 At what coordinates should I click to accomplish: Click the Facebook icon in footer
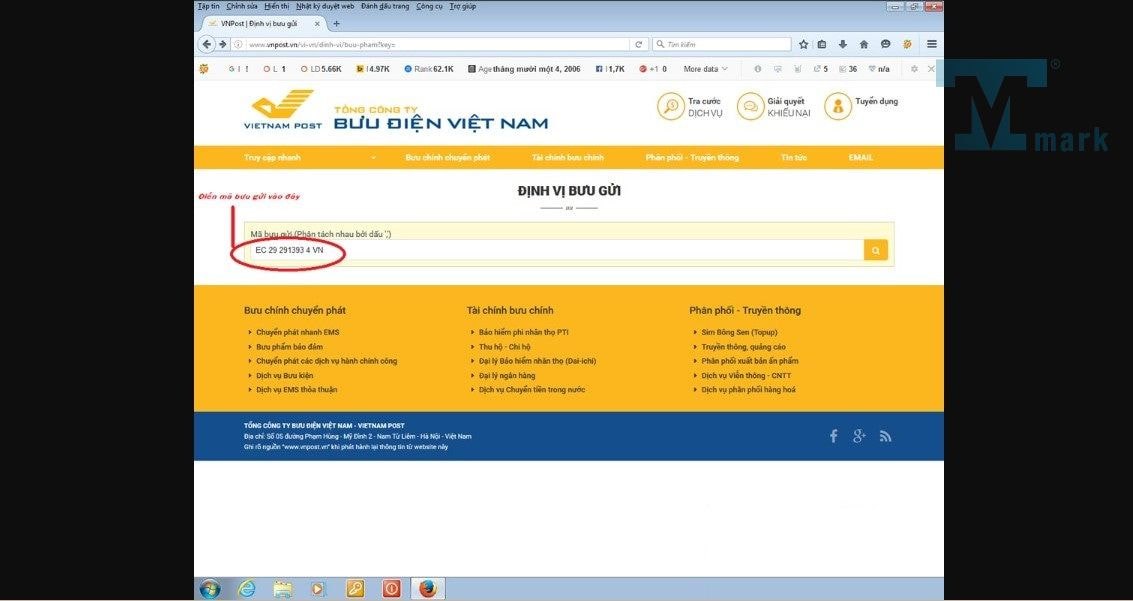coord(833,436)
